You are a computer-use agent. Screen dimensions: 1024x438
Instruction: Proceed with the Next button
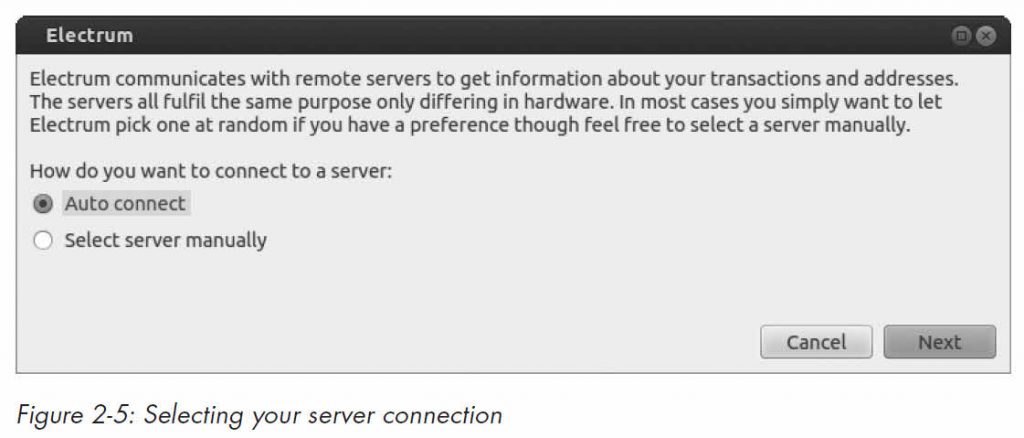pos(940,342)
